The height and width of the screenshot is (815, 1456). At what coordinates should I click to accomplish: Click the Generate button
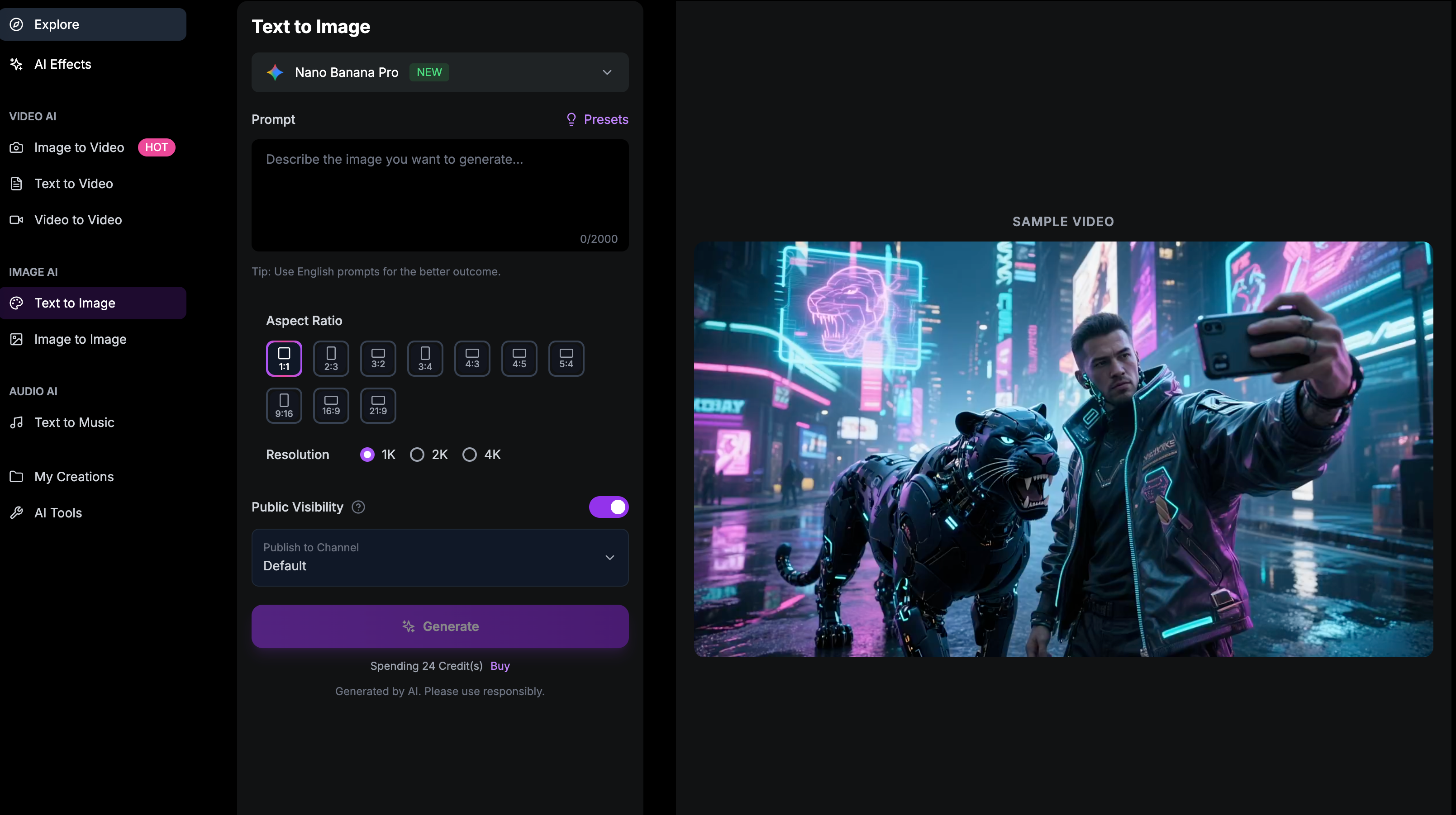point(440,625)
